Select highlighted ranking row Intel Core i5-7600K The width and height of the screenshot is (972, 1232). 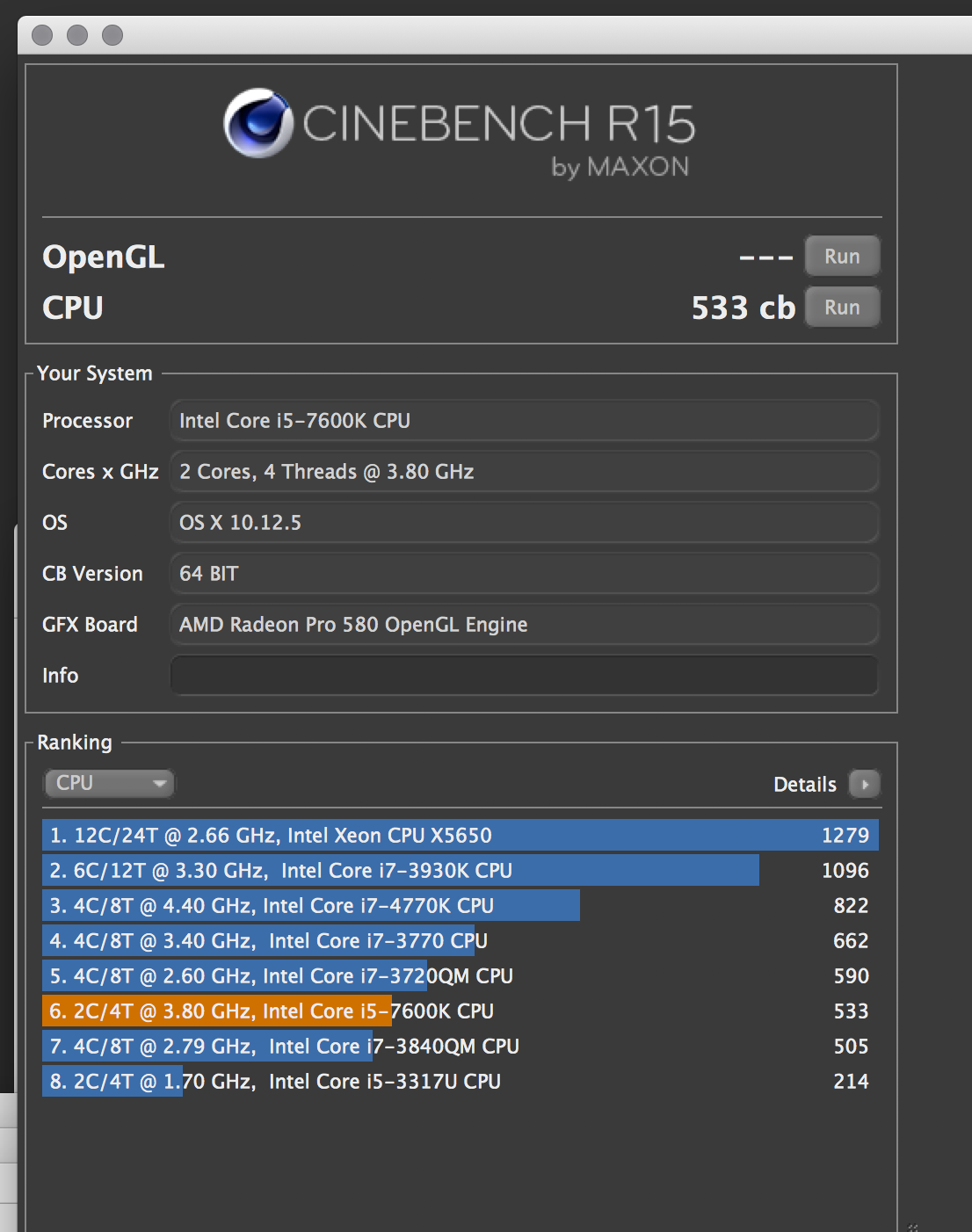(x=461, y=1011)
